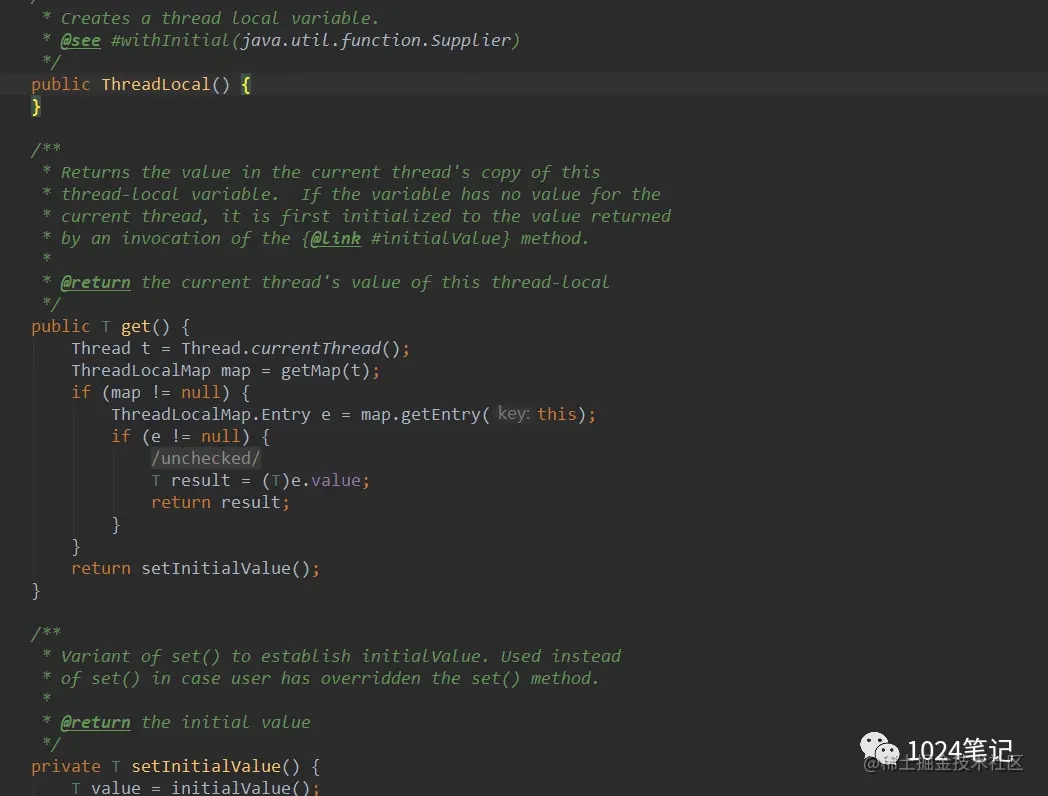Viewport: 1048px width, 796px height.
Task: Click the key: parameter hint
Action: pyautogui.click(x=513, y=414)
